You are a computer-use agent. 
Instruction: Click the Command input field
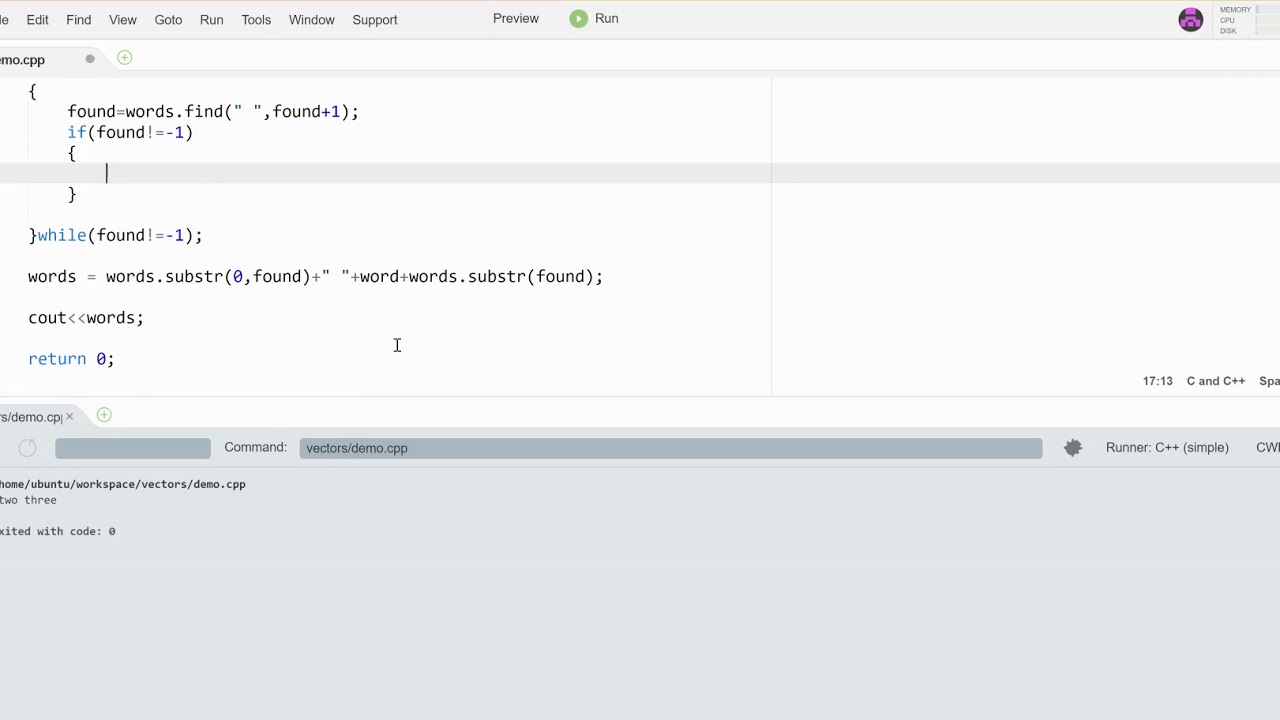(670, 448)
